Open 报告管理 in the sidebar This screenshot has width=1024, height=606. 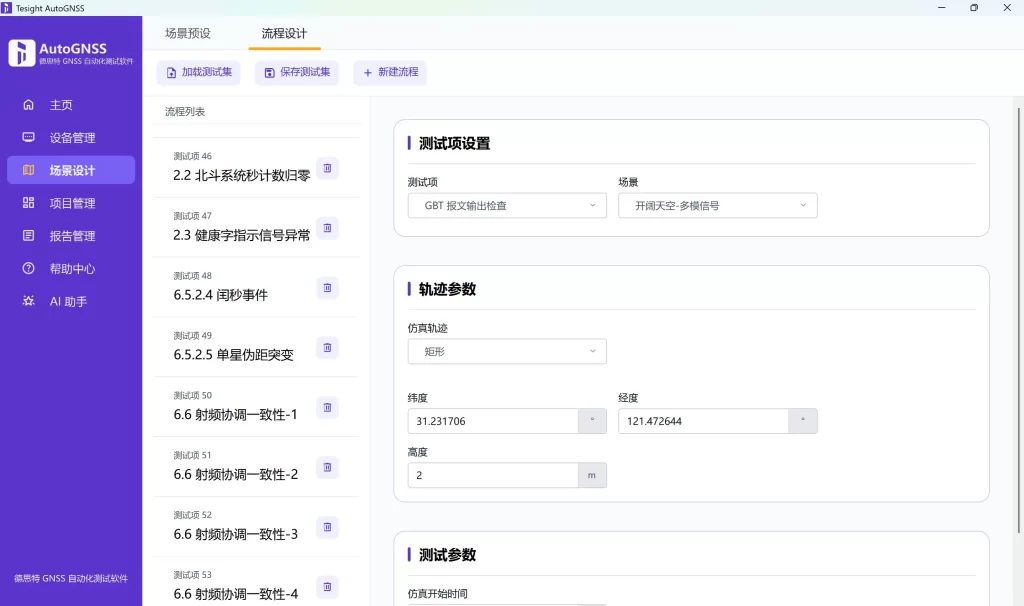click(71, 235)
